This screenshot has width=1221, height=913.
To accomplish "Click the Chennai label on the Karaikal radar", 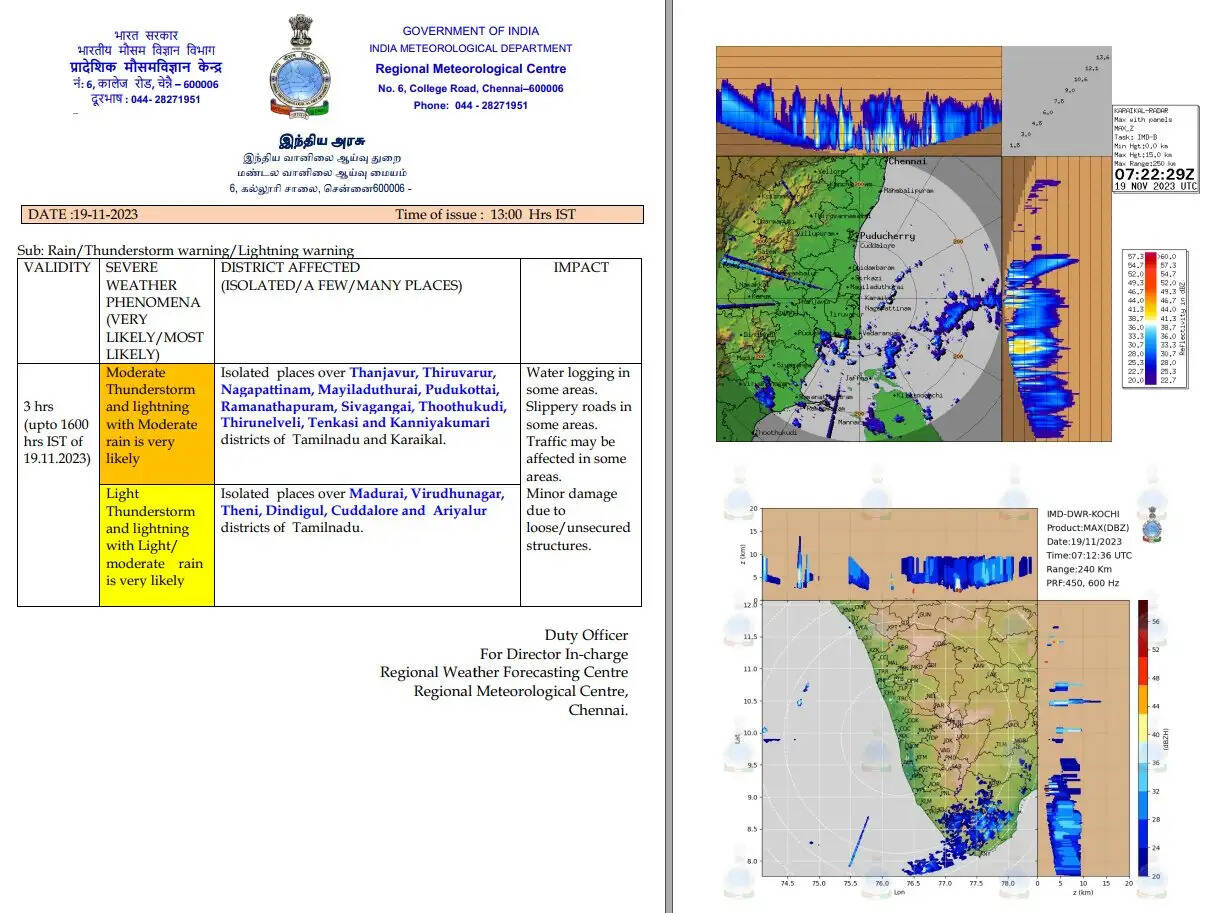I will tap(907, 161).
